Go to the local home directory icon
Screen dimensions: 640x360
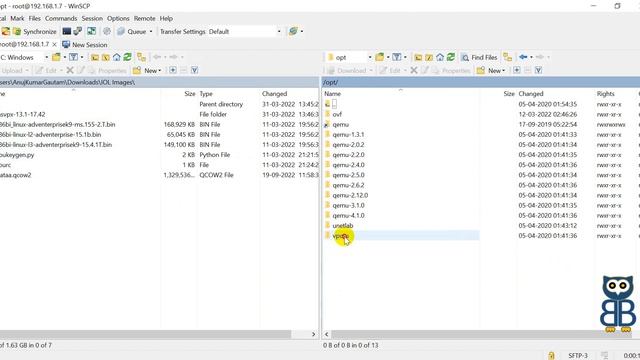point(116,58)
